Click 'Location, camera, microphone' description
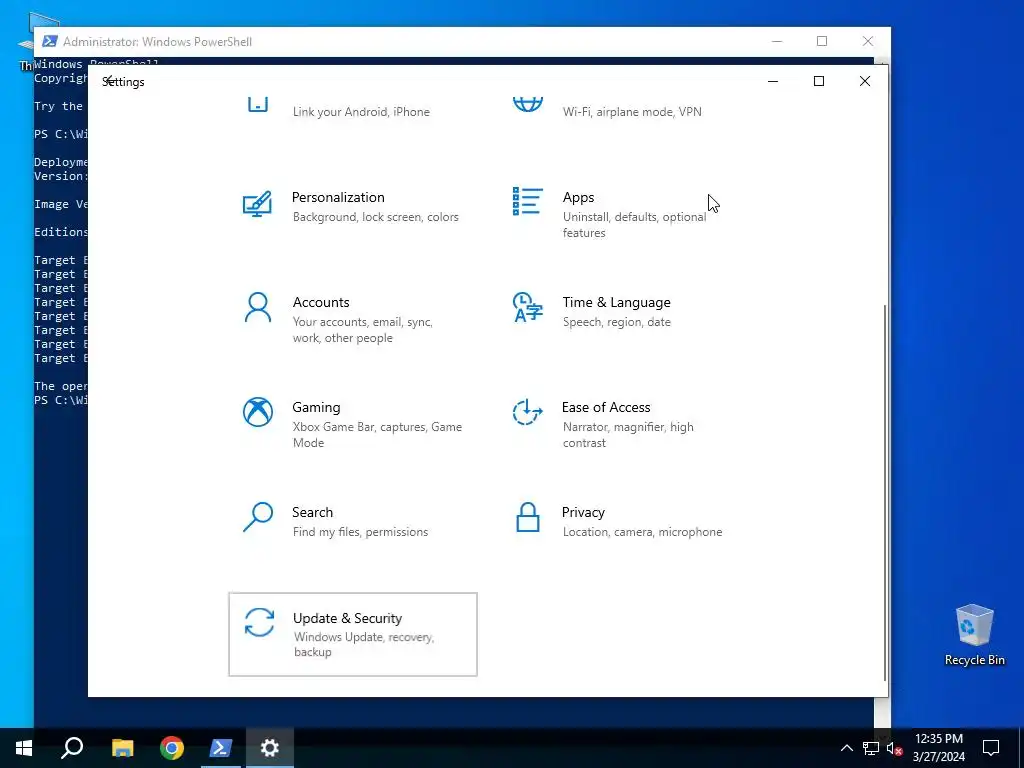The height and width of the screenshot is (768, 1024). [x=643, y=532]
